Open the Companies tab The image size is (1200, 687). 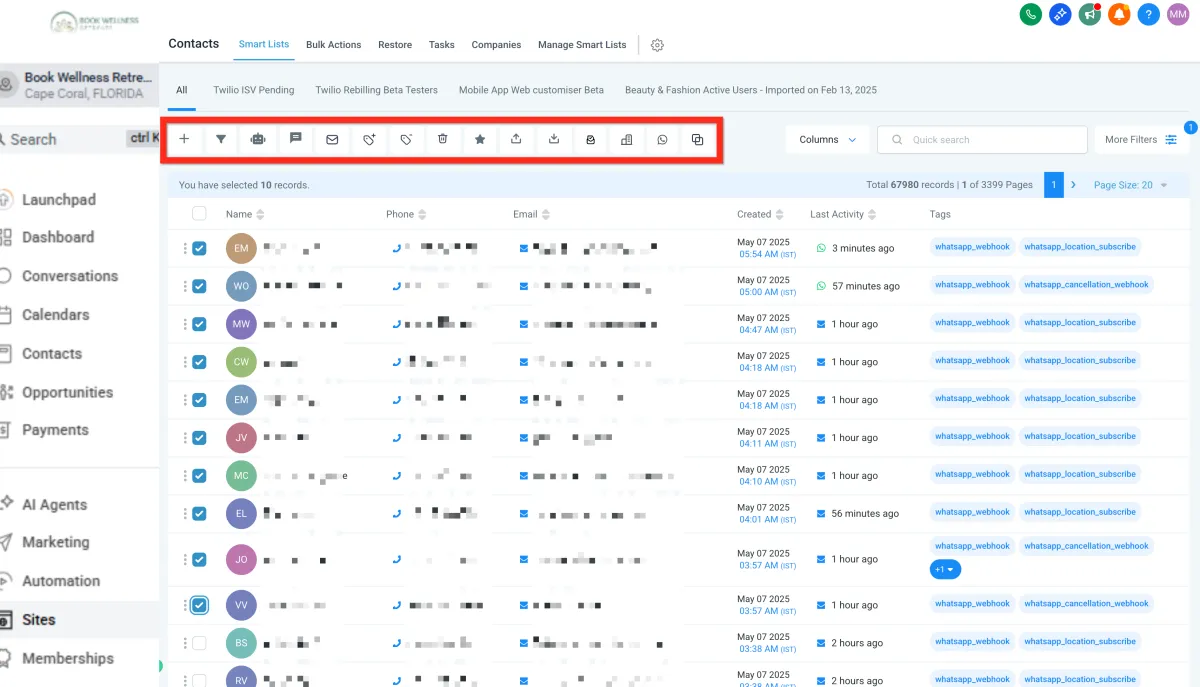[497, 45]
